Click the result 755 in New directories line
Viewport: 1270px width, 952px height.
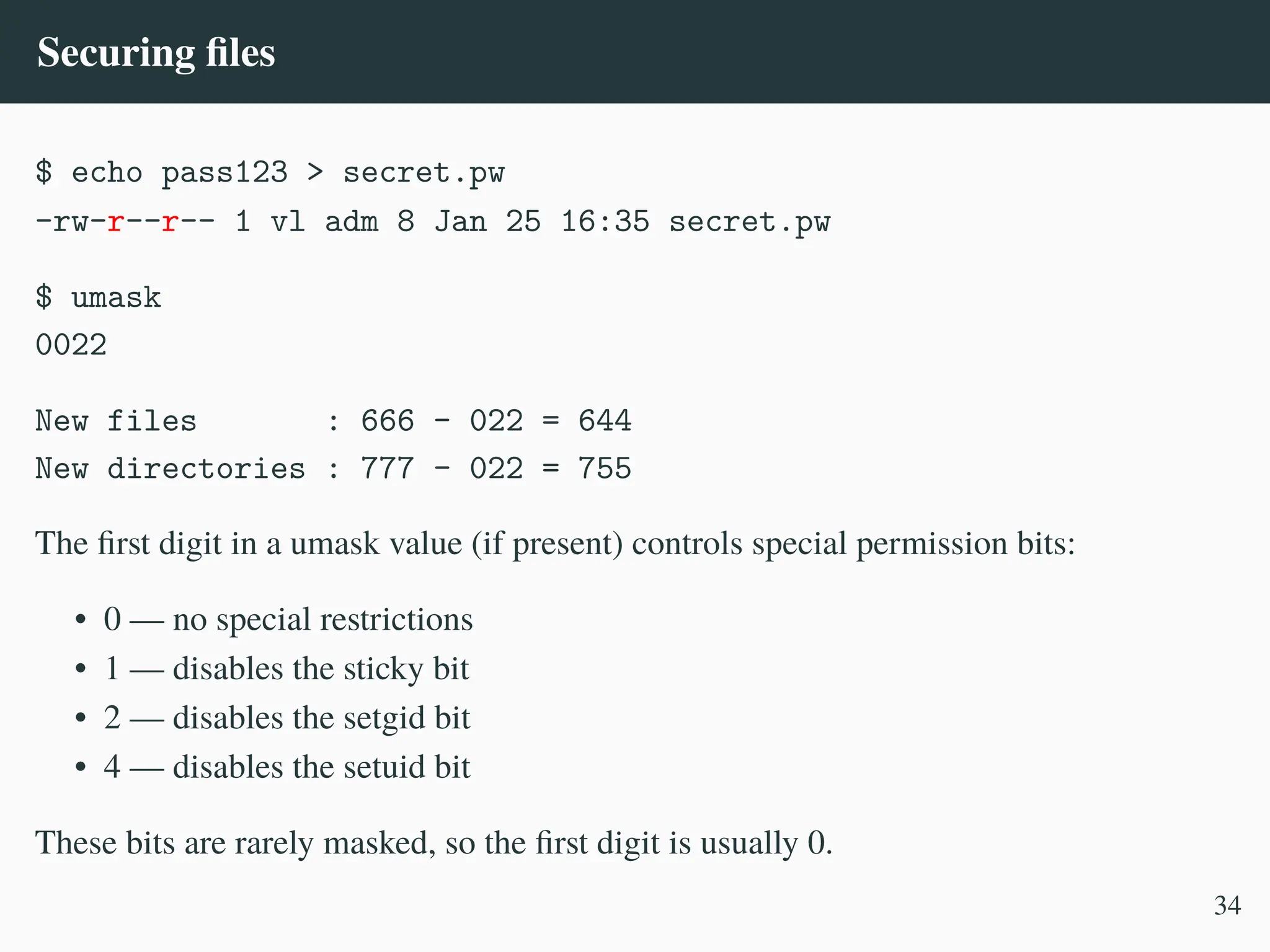605,469
